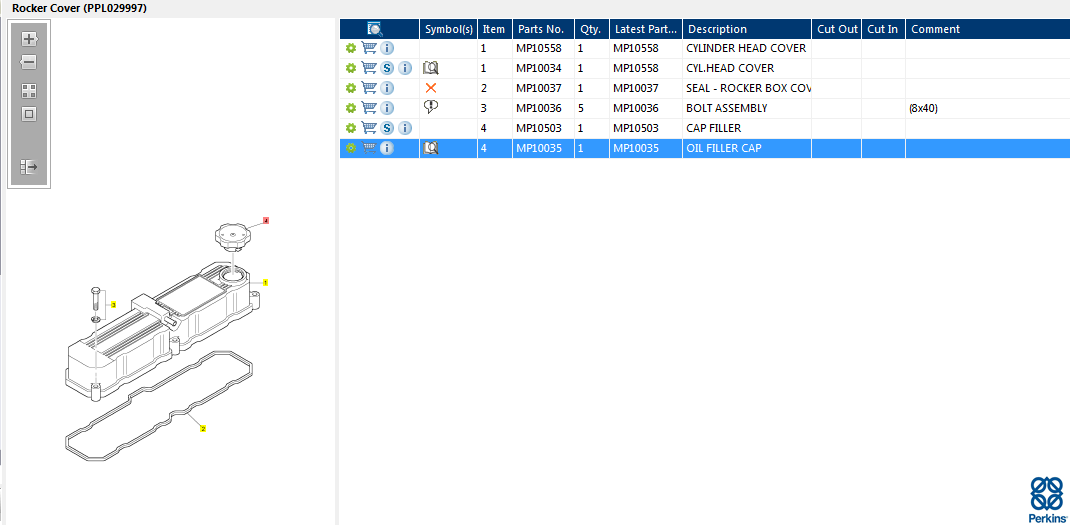Screen dimensions: 1070x525
Task: Sort by Symbol(s) column header
Action: 448,29
